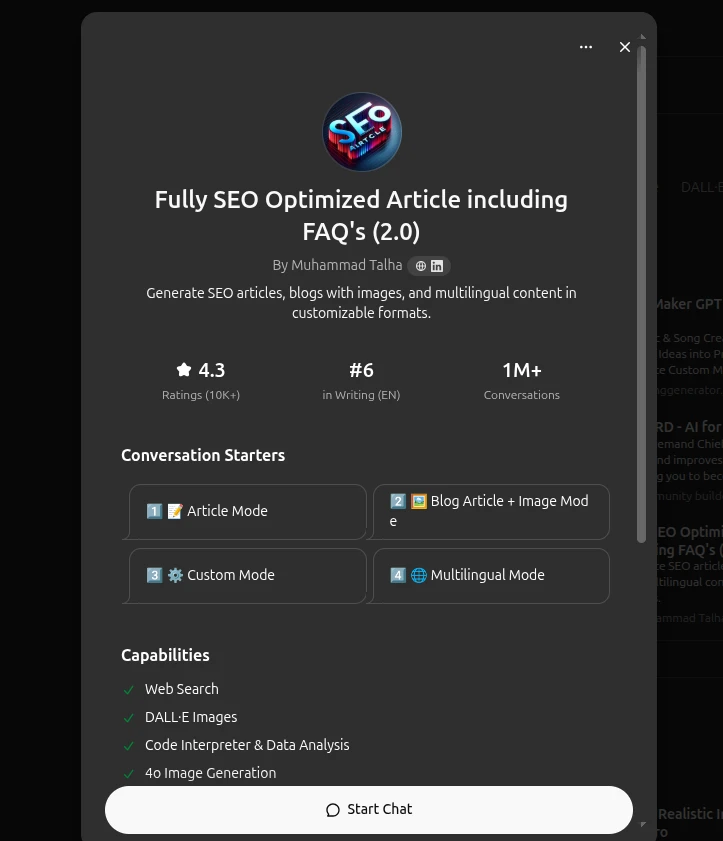Close the GPT details dialog

tap(624, 47)
